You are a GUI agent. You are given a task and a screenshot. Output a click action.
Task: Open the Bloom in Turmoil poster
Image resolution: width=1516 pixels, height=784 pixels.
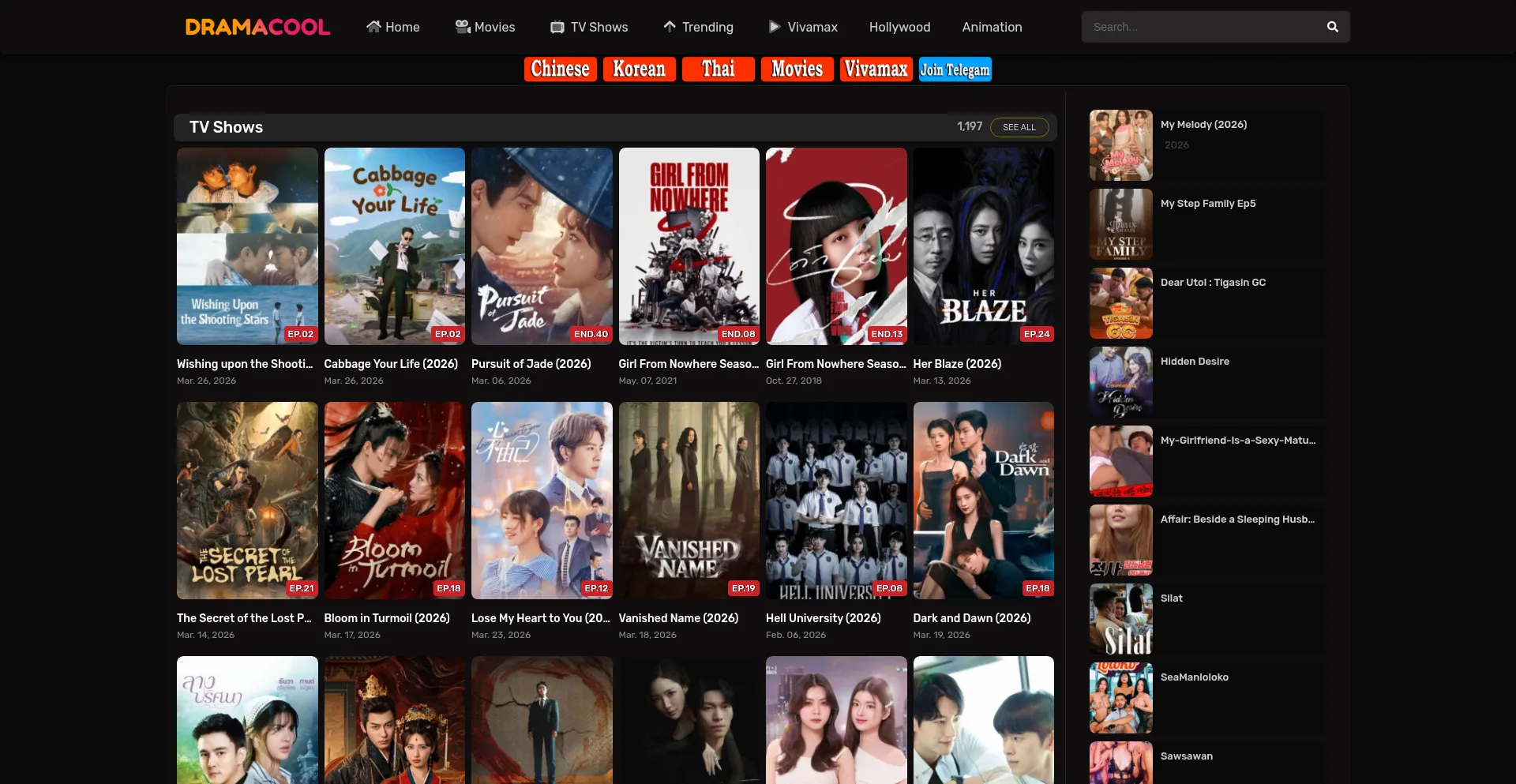[395, 501]
